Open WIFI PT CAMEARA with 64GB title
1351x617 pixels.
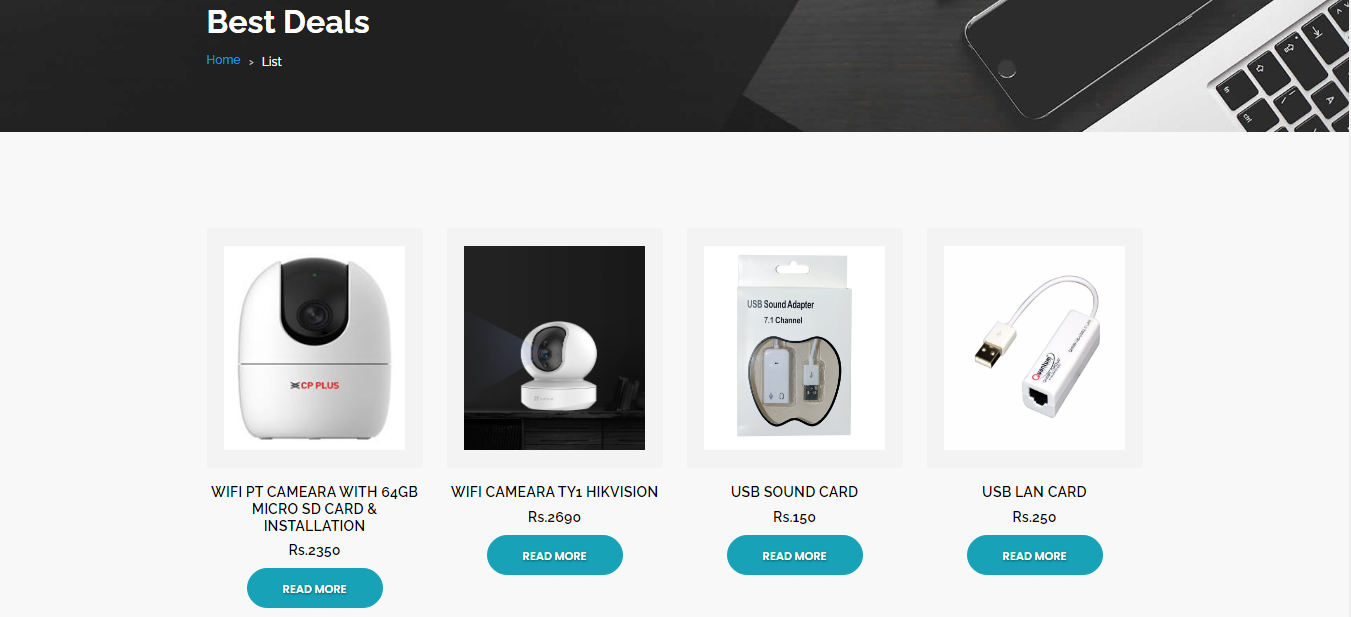click(x=314, y=508)
